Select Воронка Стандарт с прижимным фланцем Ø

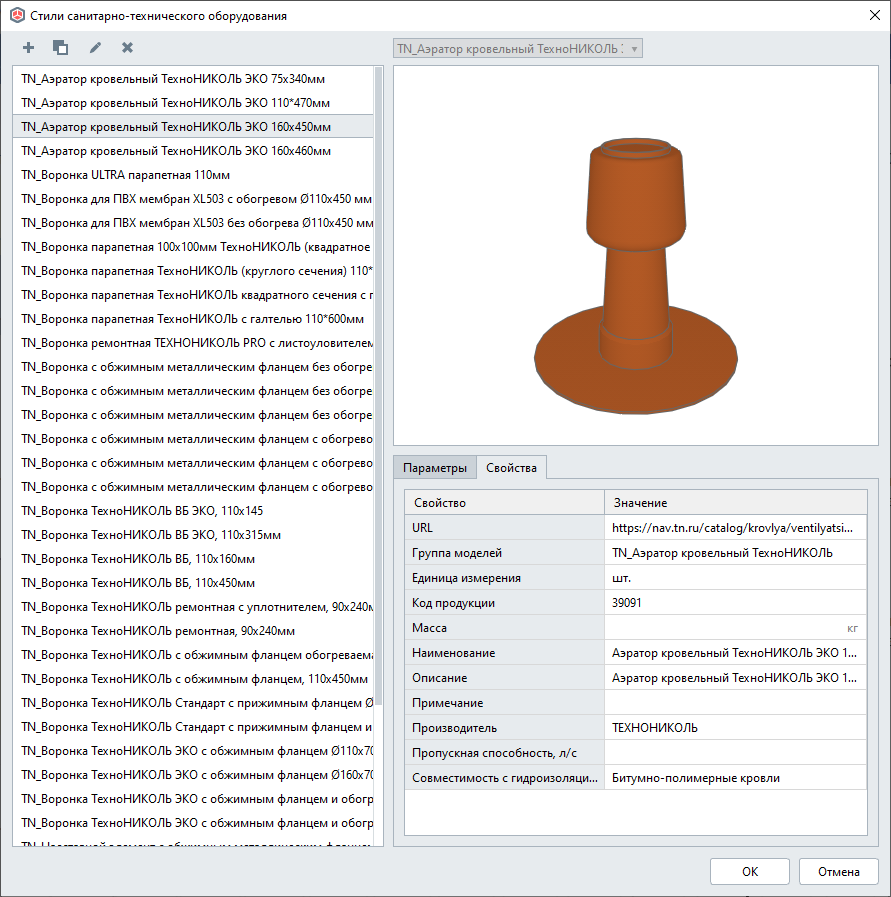click(x=193, y=703)
